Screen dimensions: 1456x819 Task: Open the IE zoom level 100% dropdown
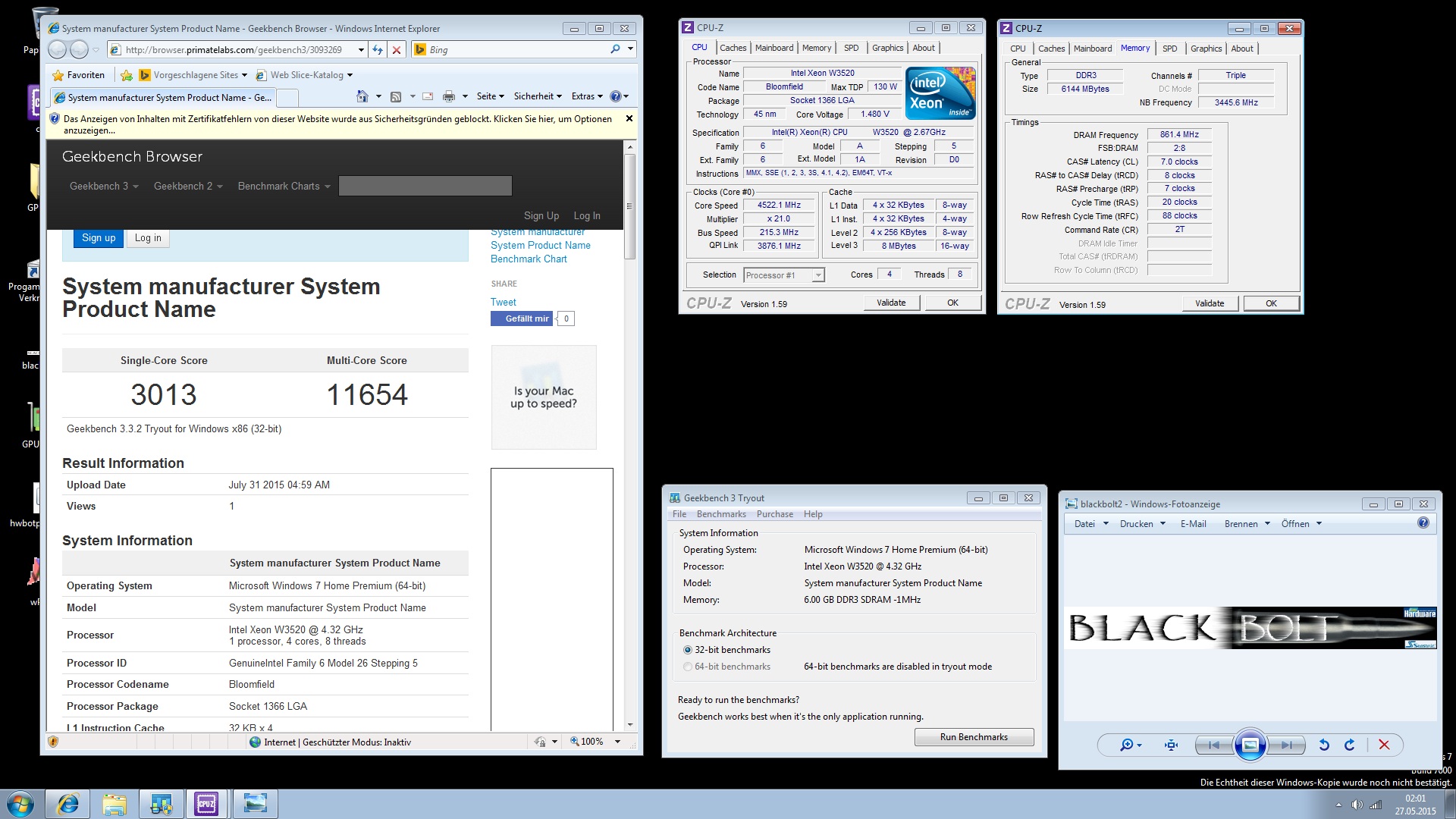coord(617,742)
